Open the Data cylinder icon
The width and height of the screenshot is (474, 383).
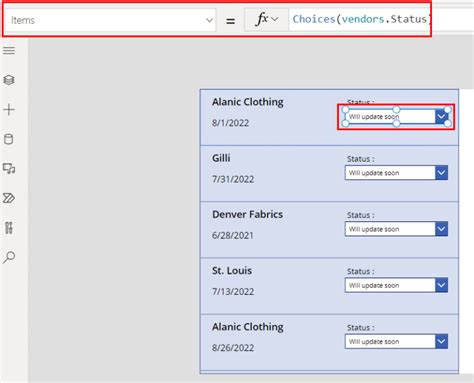point(9,139)
